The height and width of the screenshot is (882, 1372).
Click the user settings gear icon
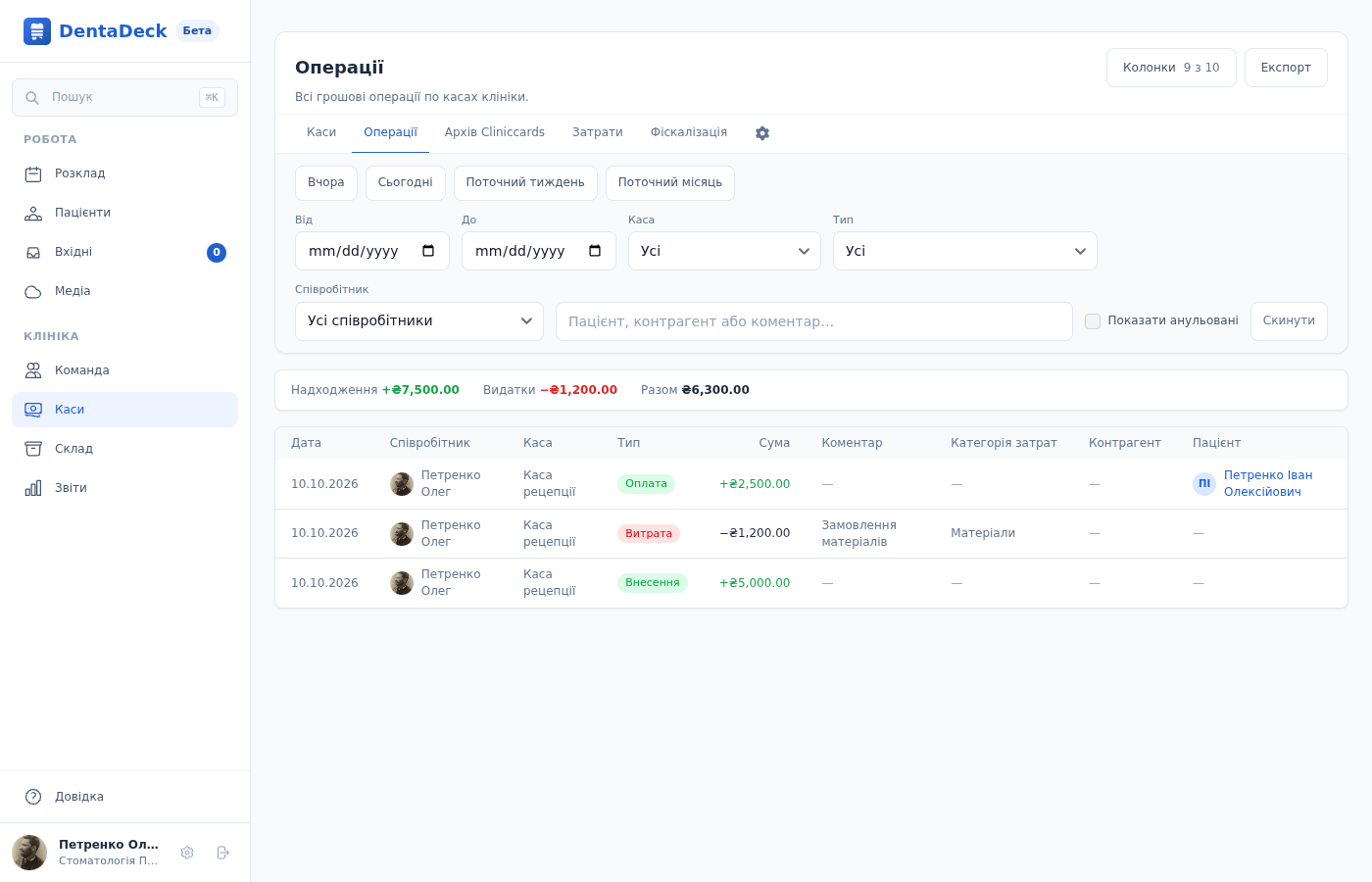[187, 853]
